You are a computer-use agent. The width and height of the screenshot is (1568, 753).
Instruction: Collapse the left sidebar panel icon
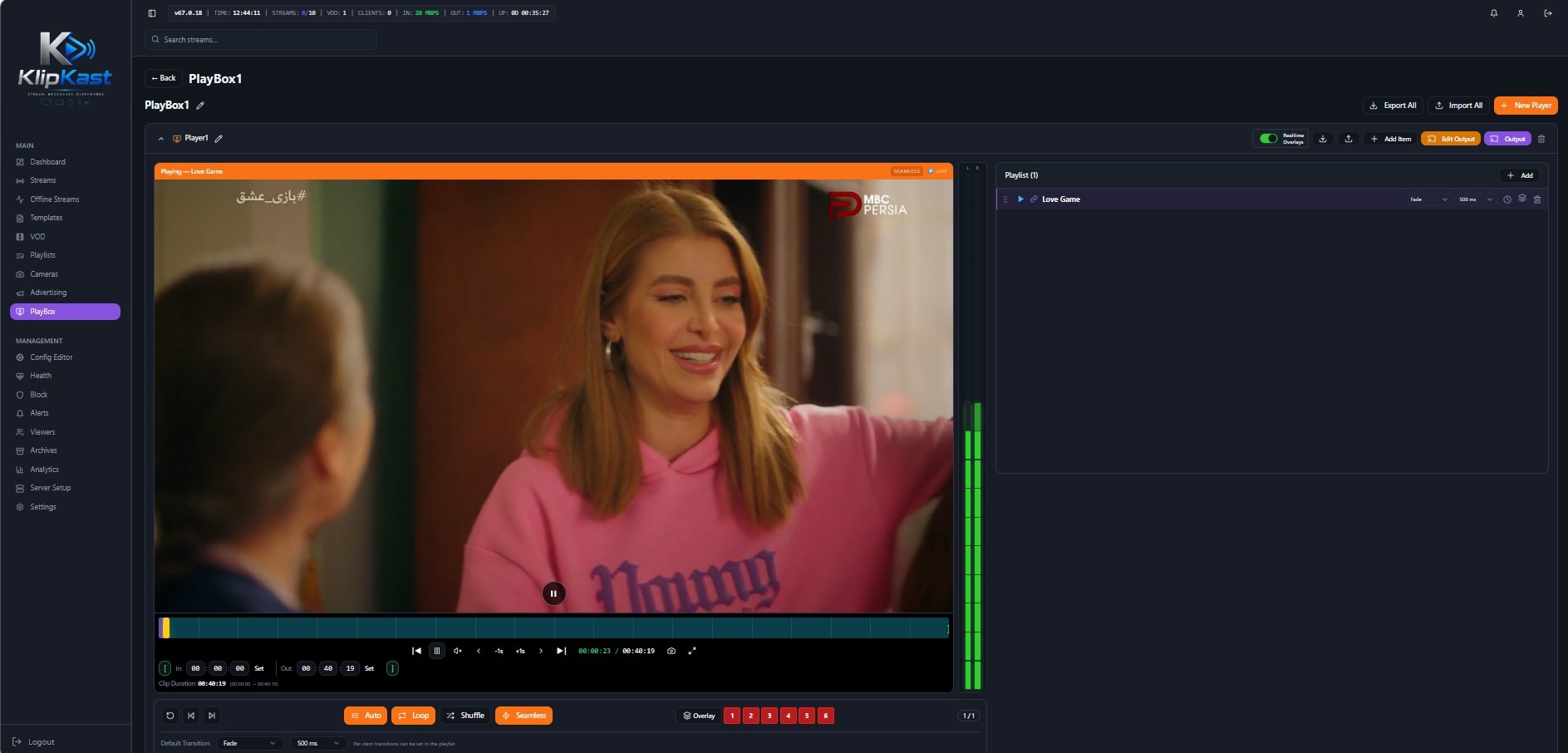(152, 13)
